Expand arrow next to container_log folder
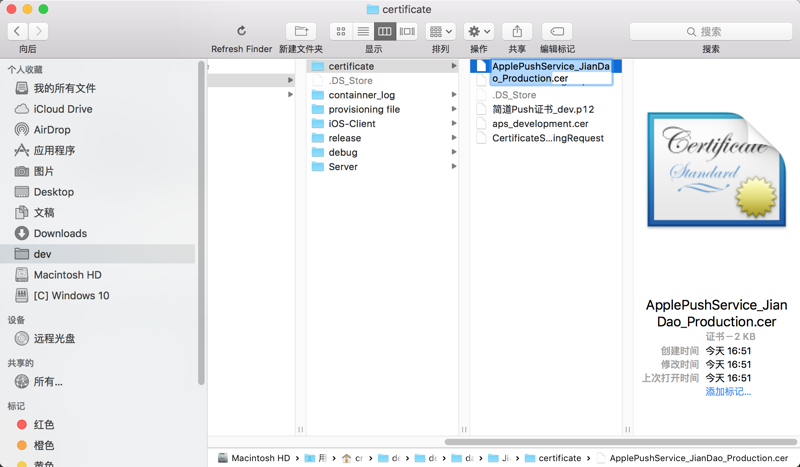This screenshot has width=800, height=467. click(454, 94)
